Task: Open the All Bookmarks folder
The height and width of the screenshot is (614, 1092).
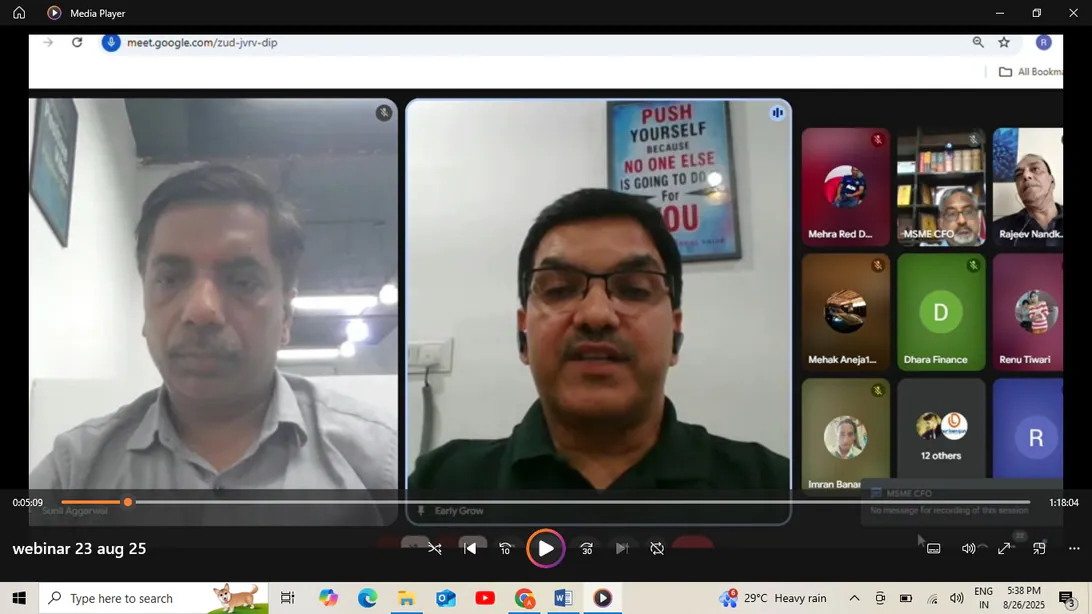Action: tap(1031, 72)
